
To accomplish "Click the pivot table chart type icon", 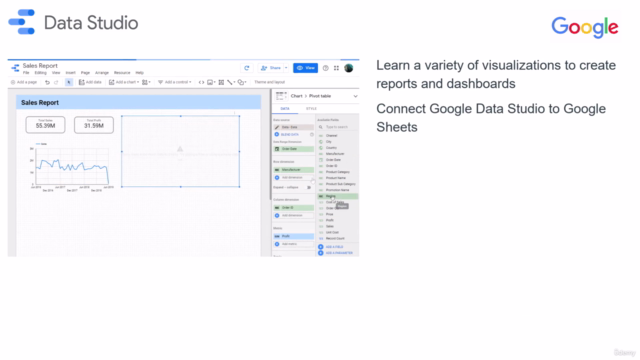I will (280, 96).
